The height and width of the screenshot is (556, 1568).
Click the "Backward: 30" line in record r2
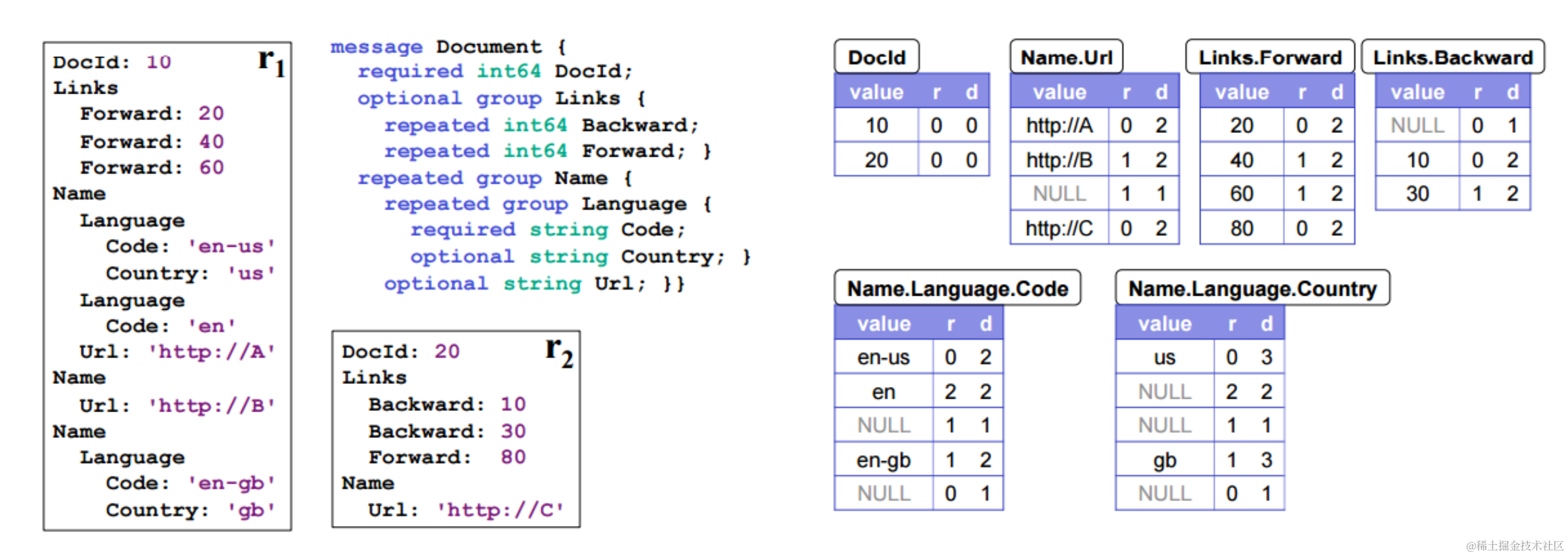coord(447,431)
